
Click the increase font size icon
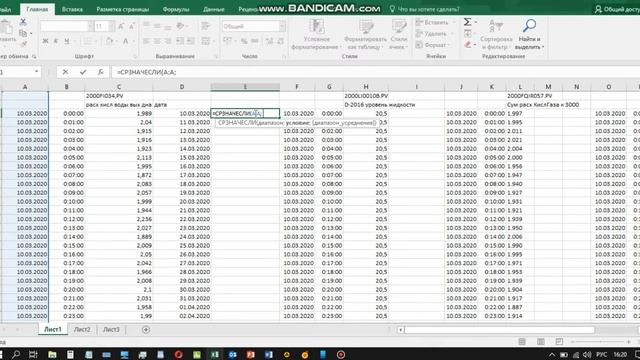pyautogui.click(x=121, y=27)
